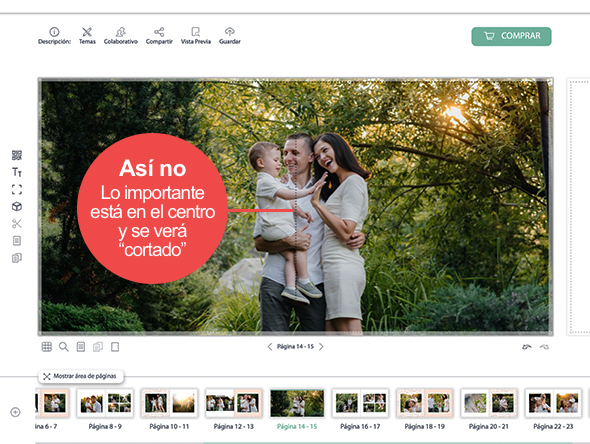
Task: Open the Descripción info icon
Action: (x=54, y=32)
